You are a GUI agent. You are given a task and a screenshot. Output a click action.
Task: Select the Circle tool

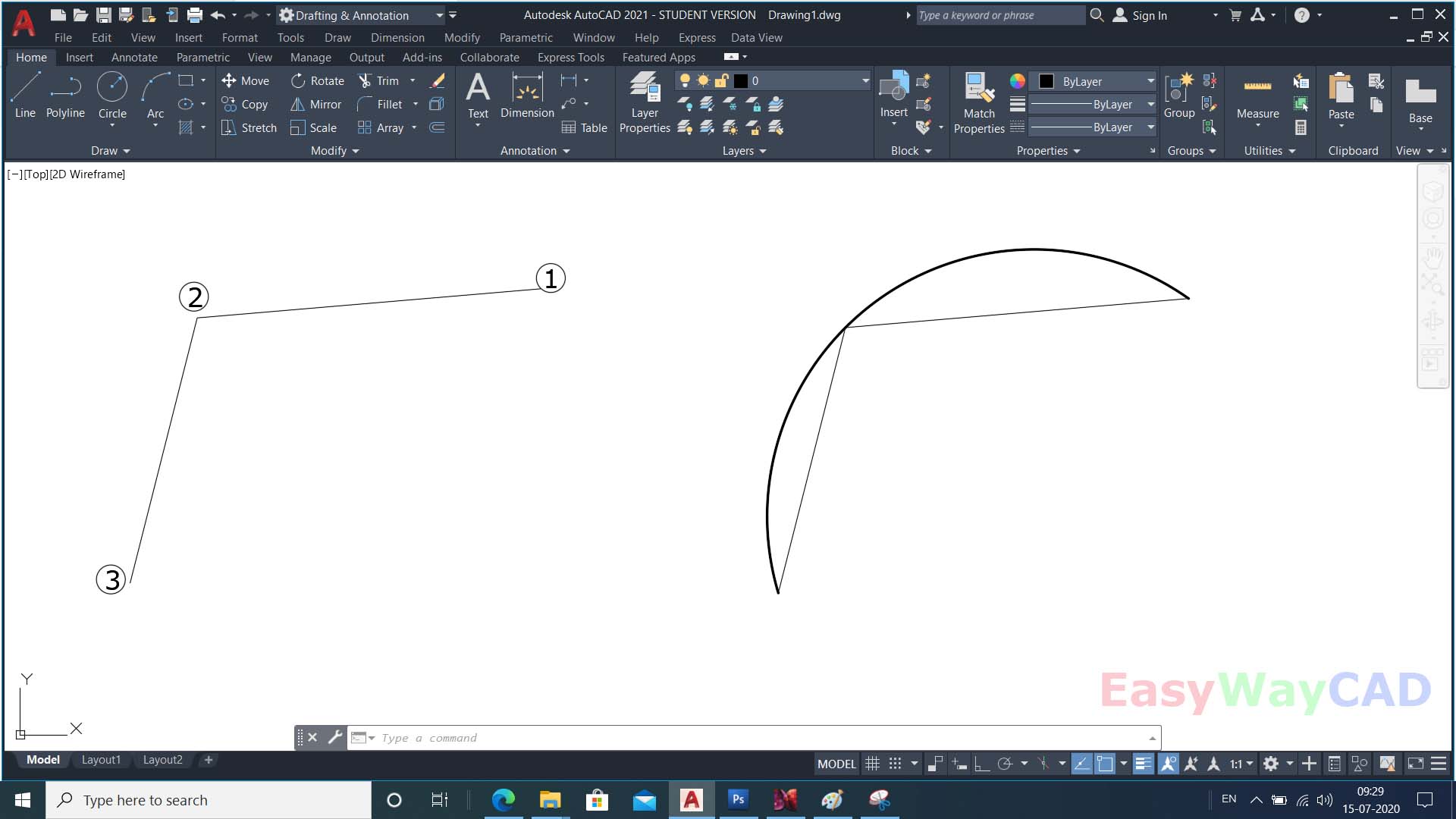(x=112, y=93)
